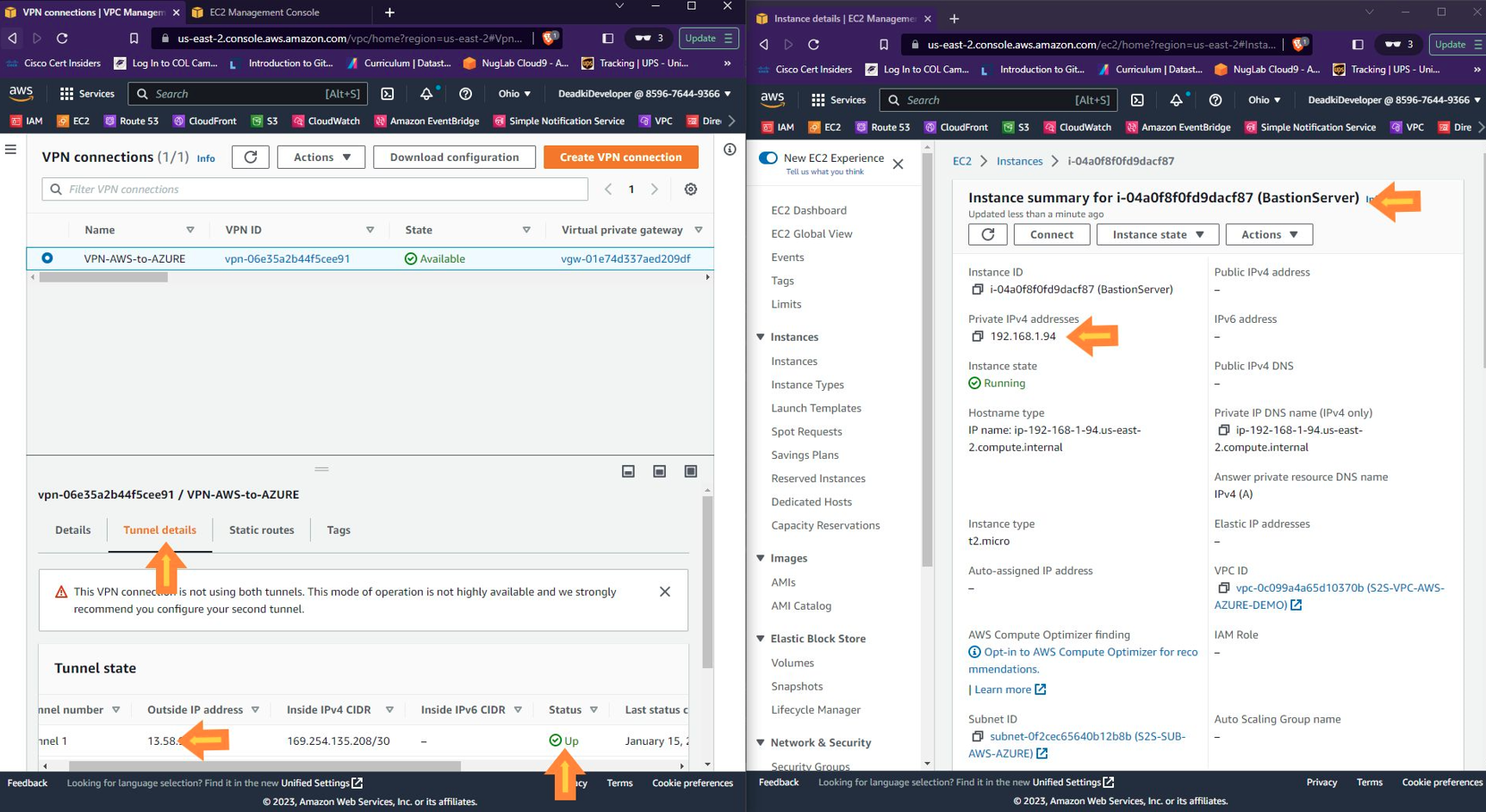Dismiss the tunnel warning alert
The height and width of the screenshot is (812, 1486).
pos(665,592)
